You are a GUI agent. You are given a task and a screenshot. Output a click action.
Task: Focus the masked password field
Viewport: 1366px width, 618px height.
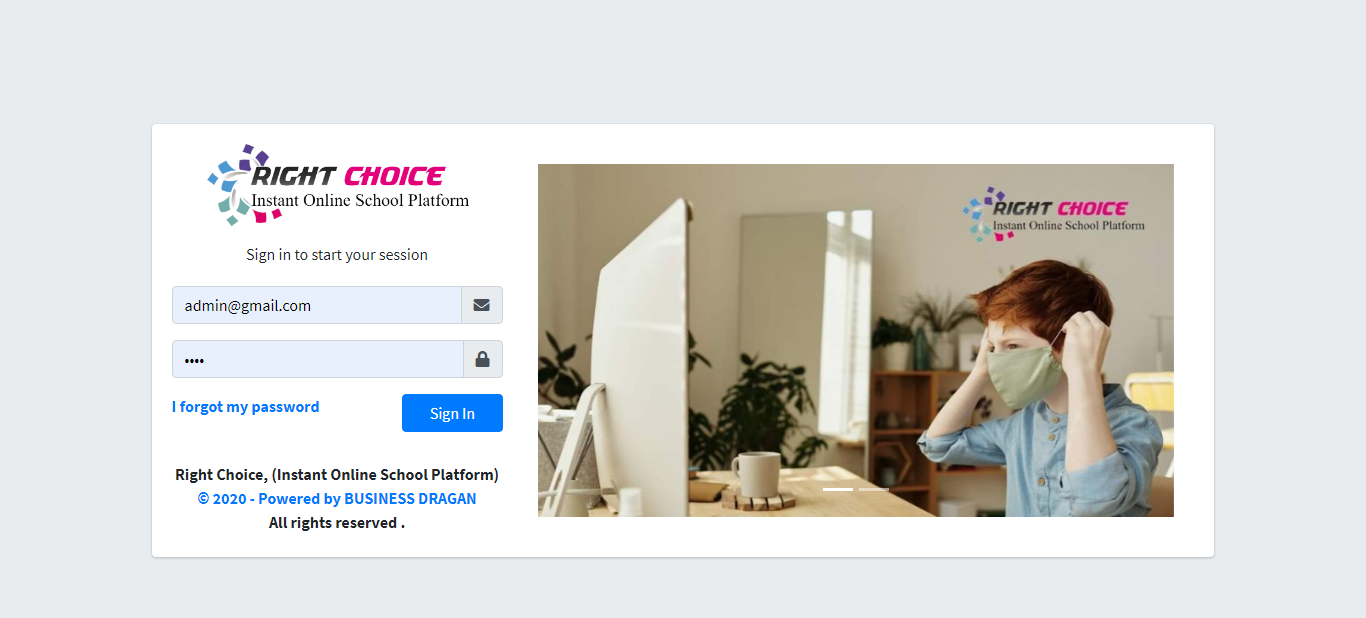point(317,359)
